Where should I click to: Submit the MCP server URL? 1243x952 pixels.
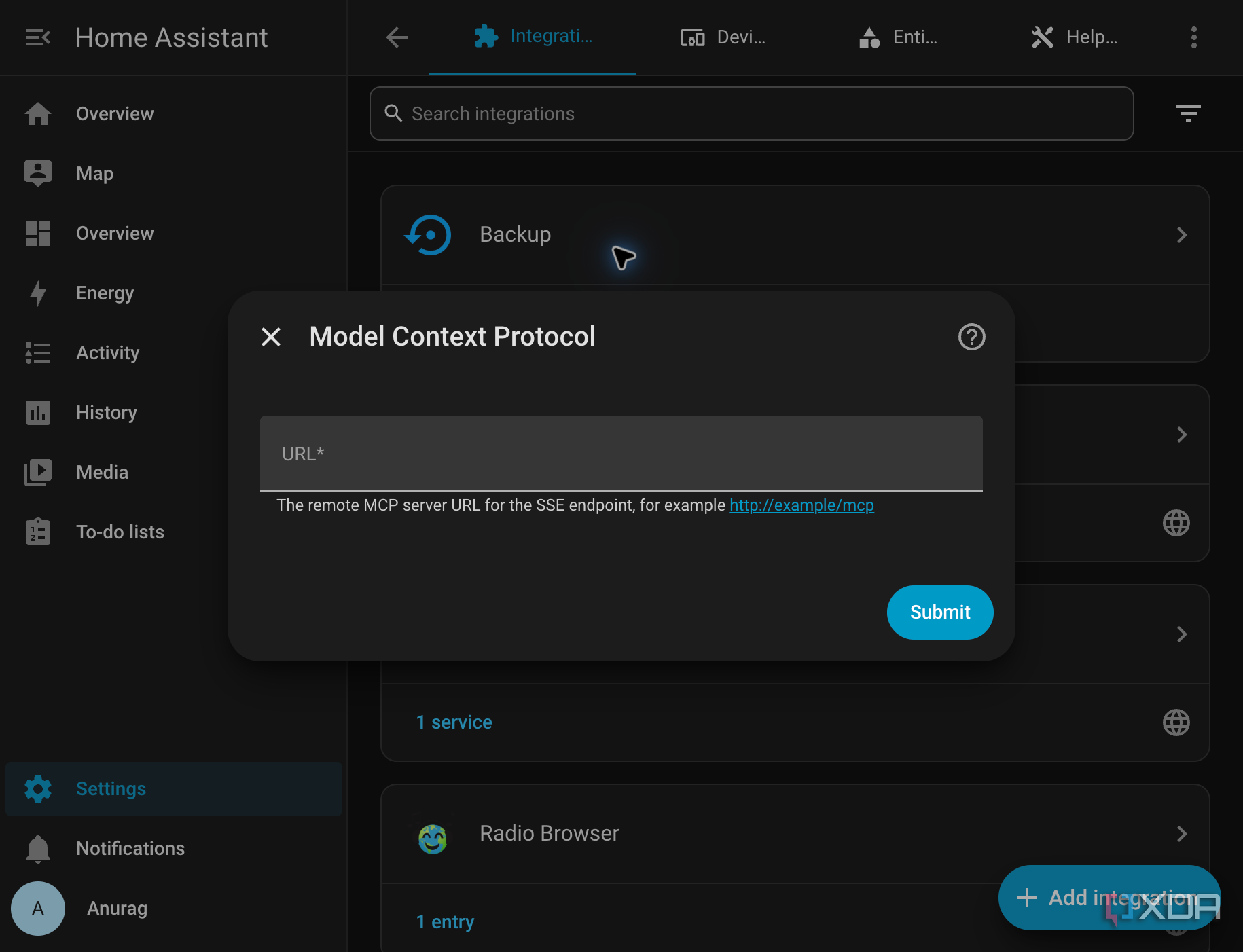(x=940, y=612)
